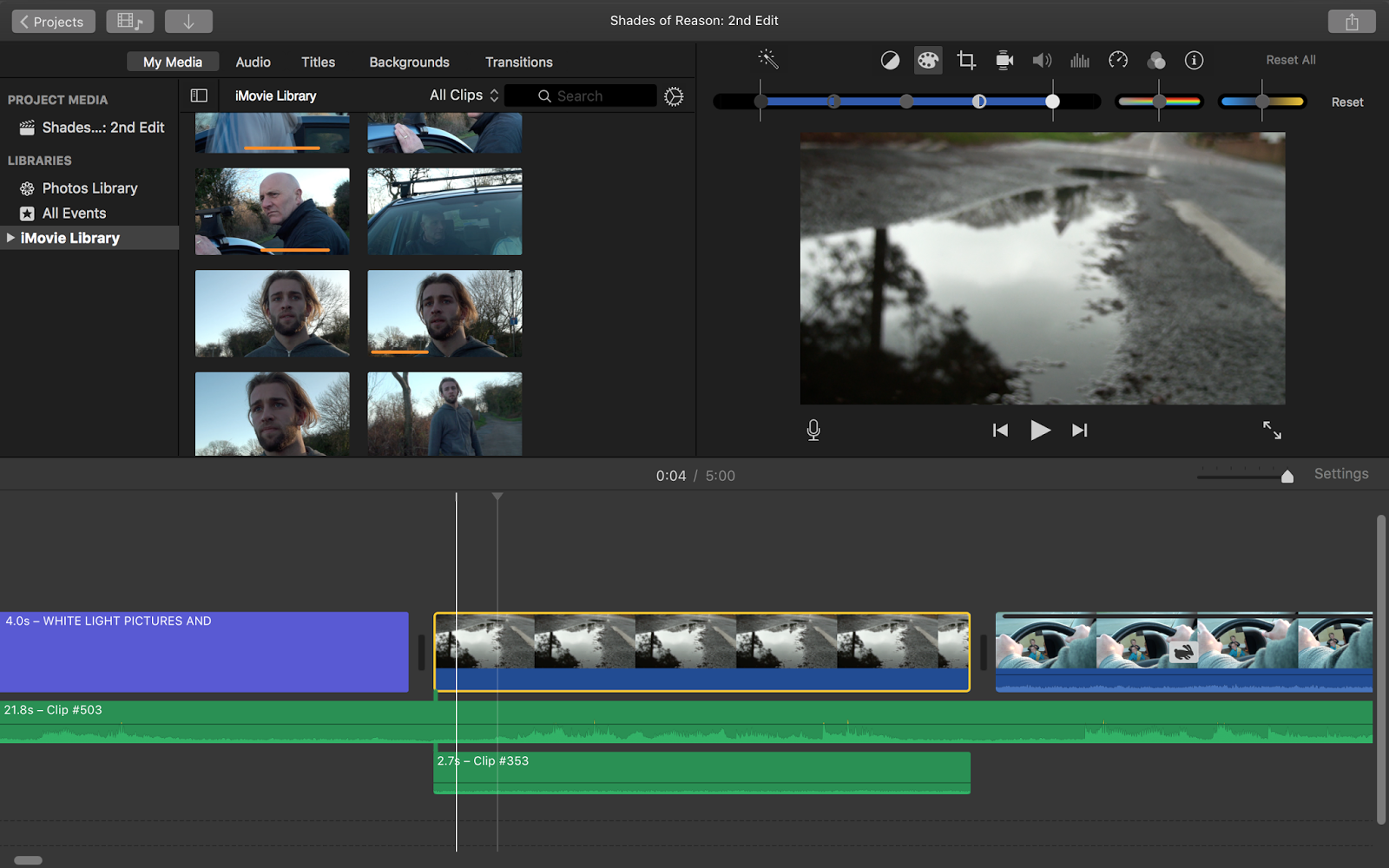Image resolution: width=1389 pixels, height=868 pixels.
Task: Open the Stabilization controls
Action: pos(1004,60)
